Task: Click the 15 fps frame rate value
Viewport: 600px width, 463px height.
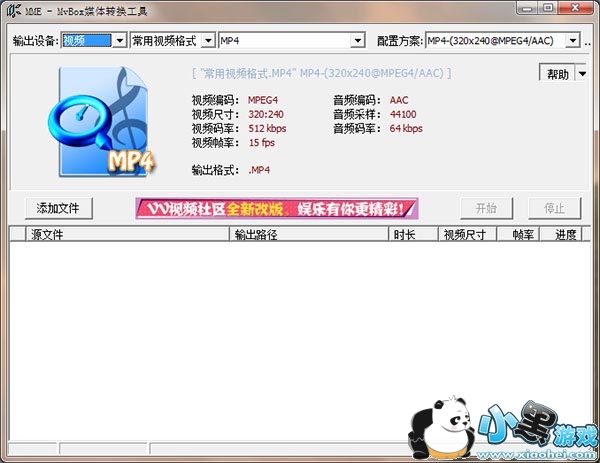Action: tap(262, 143)
